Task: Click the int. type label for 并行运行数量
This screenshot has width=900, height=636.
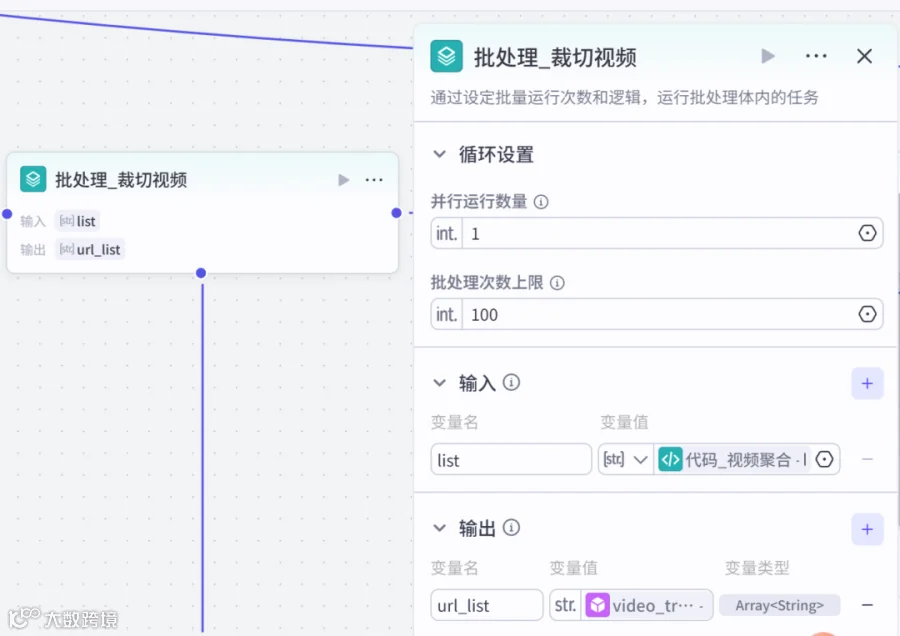Action: point(447,234)
